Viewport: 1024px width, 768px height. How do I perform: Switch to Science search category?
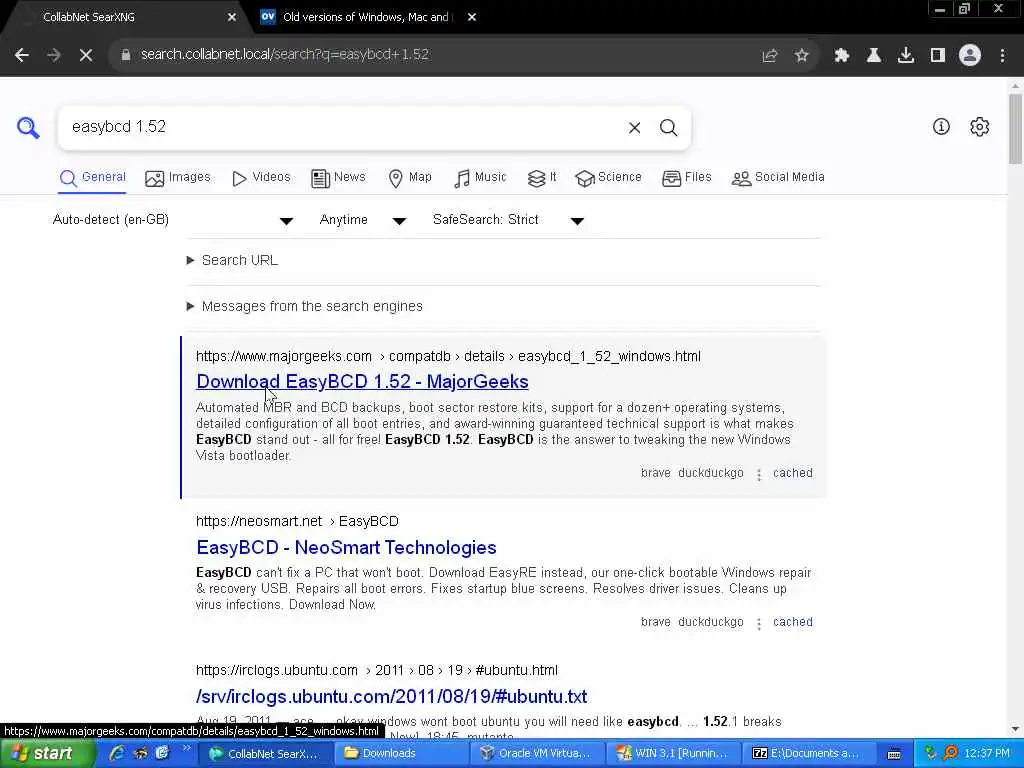pos(609,178)
